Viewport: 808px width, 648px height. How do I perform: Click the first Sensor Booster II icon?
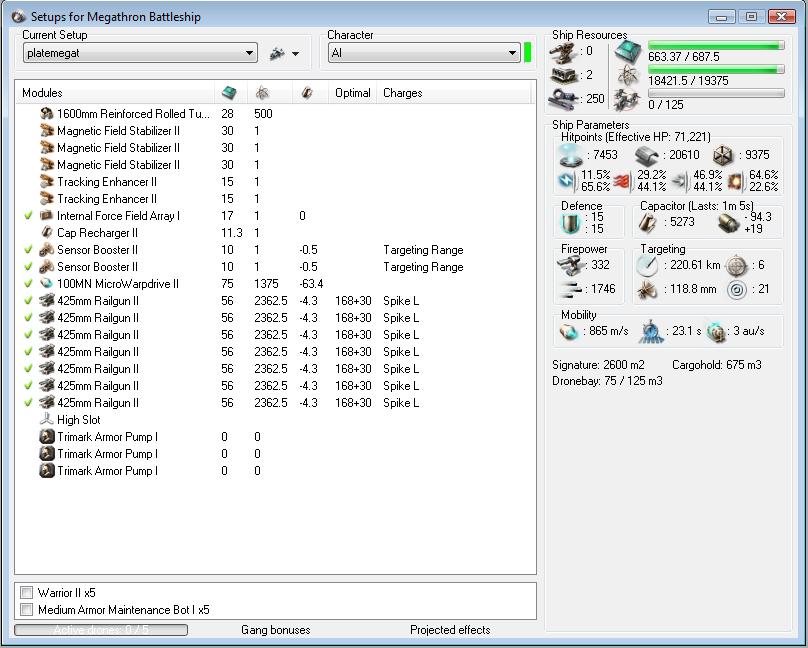click(47, 250)
